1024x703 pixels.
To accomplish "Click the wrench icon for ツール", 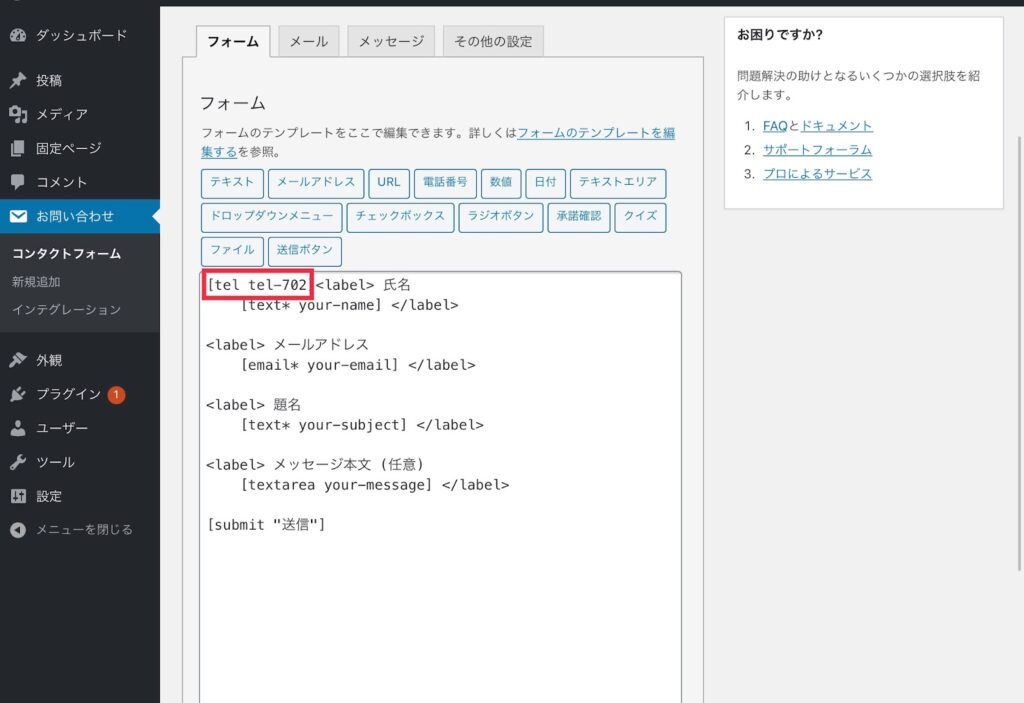I will tap(18, 463).
